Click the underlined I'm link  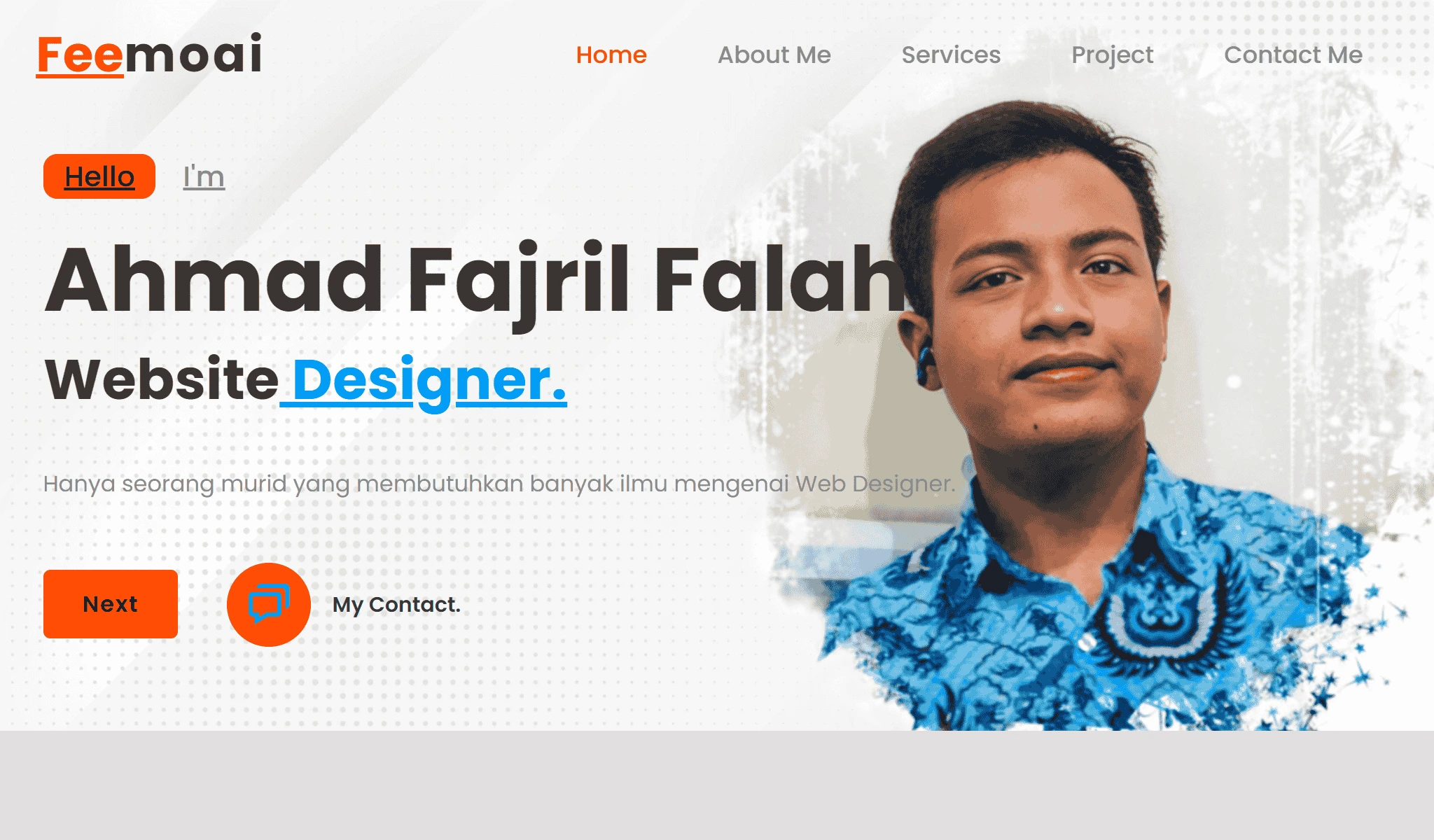(x=204, y=176)
